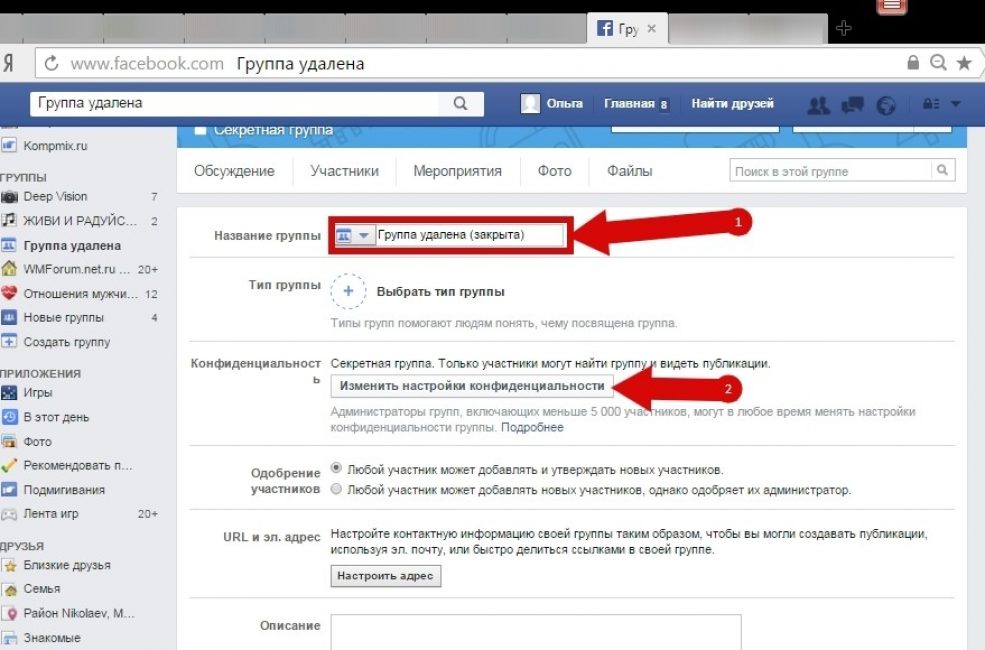Click the browser reload icon
The width and height of the screenshot is (985, 650).
click(x=52, y=63)
